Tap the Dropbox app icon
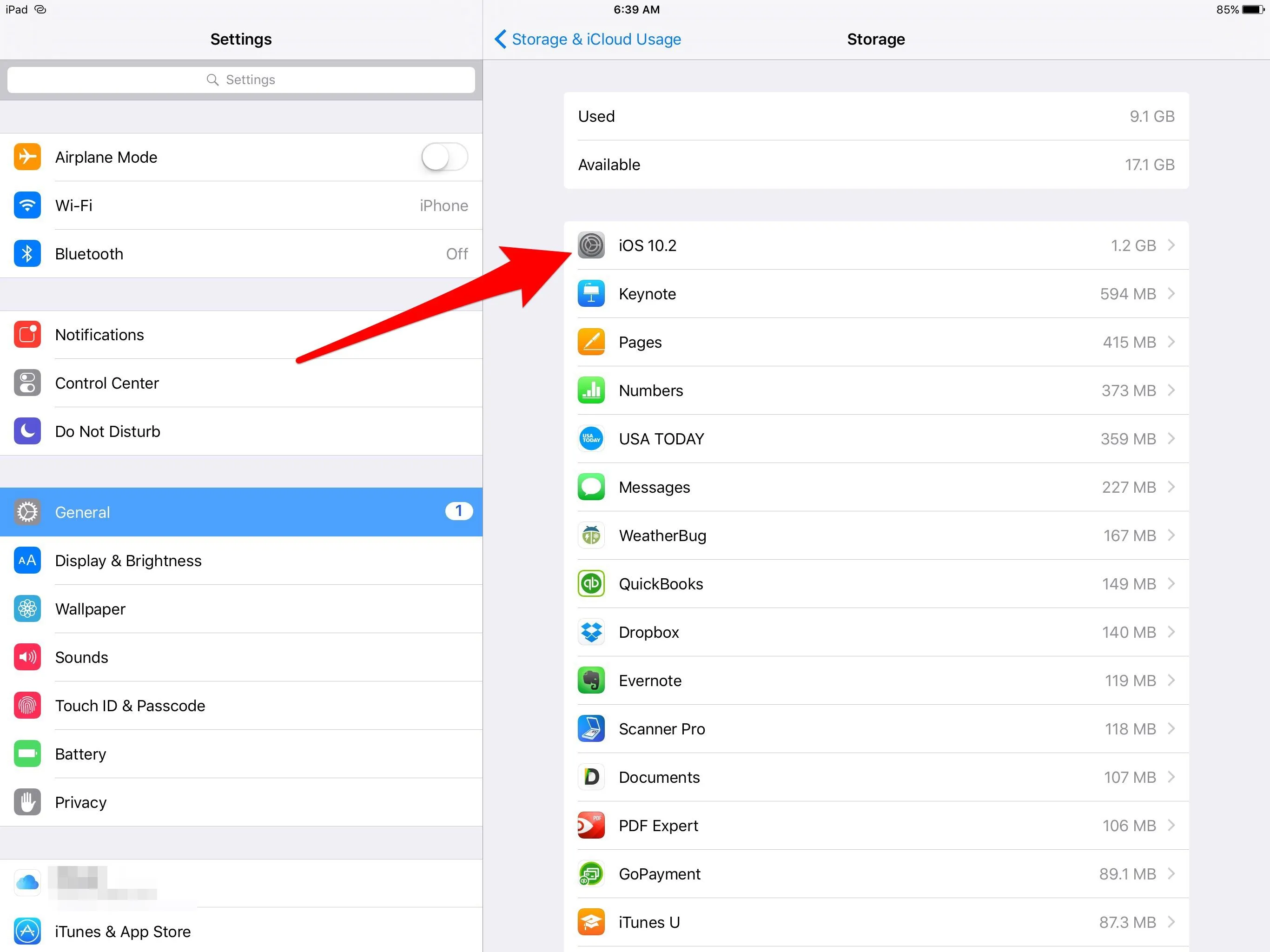Screen dimensions: 1270x952 pyautogui.click(x=591, y=632)
